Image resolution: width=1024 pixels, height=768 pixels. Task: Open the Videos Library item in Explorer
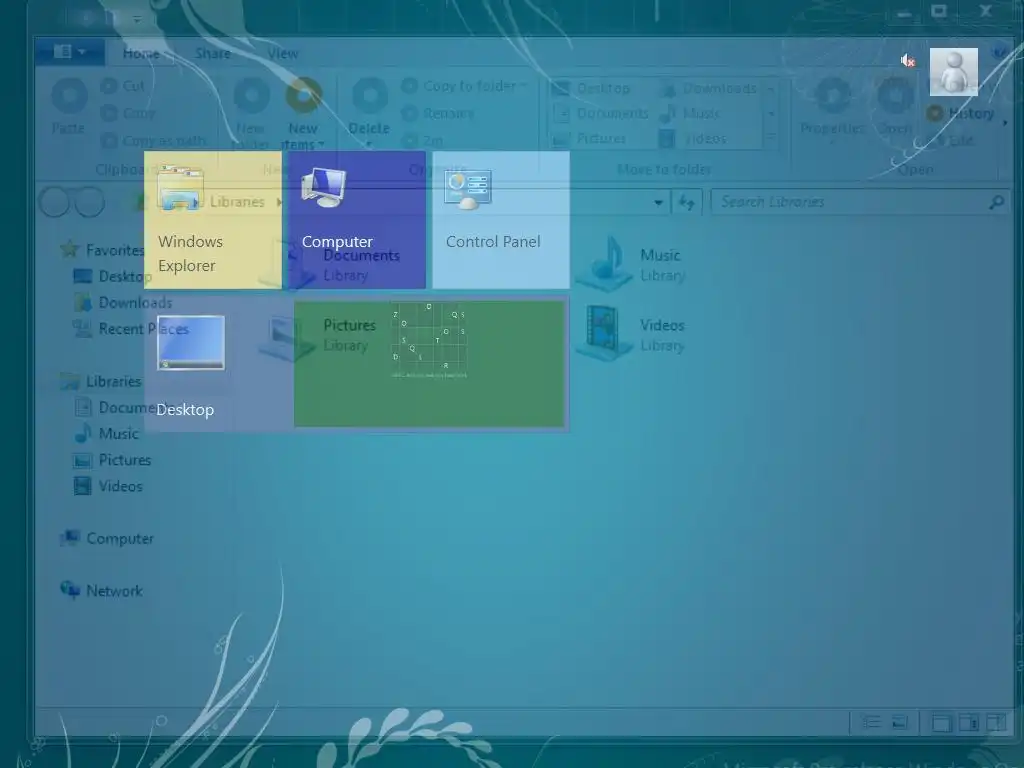coord(630,334)
